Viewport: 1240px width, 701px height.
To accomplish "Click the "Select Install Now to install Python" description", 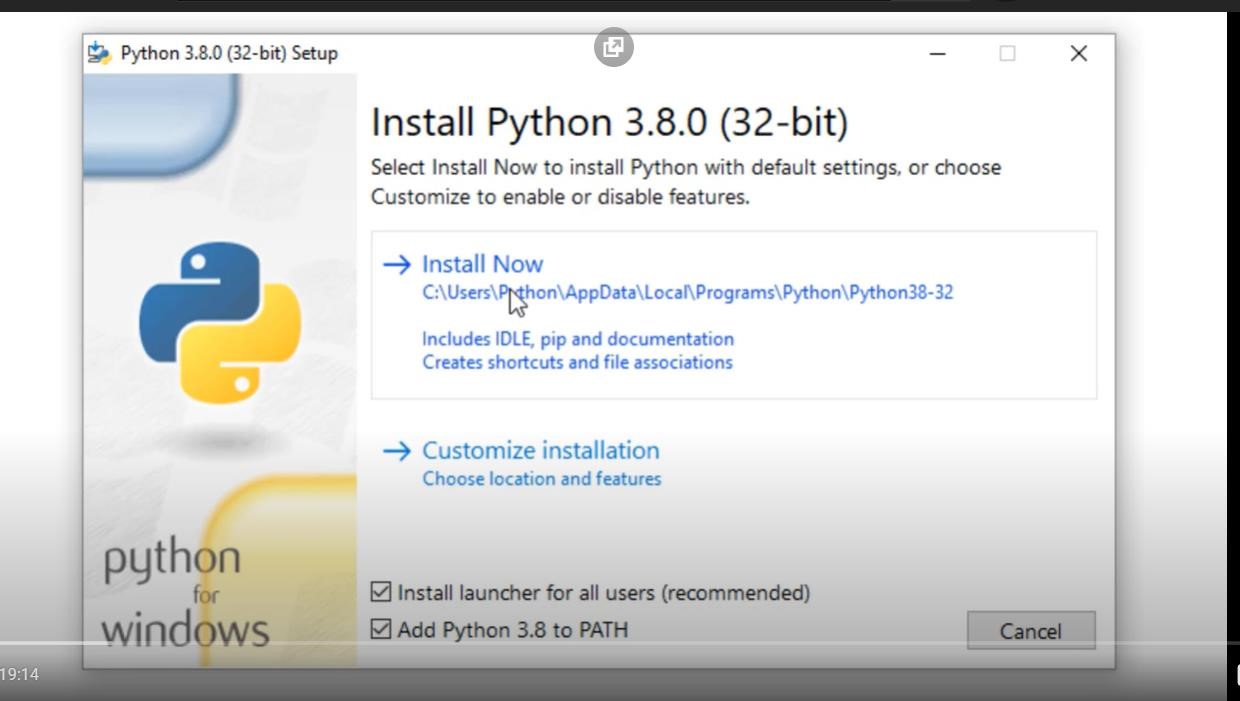I will click(x=686, y=182).
